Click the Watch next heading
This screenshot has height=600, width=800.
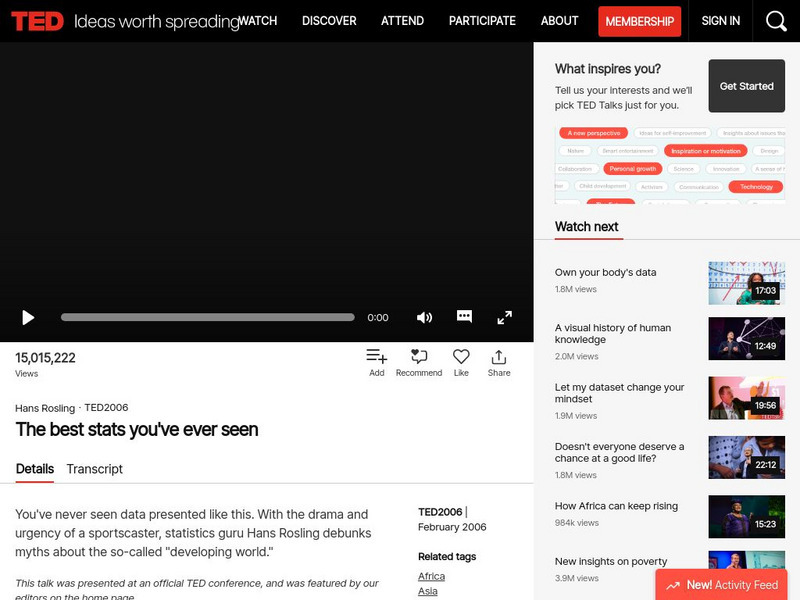(x=586, y=227)
